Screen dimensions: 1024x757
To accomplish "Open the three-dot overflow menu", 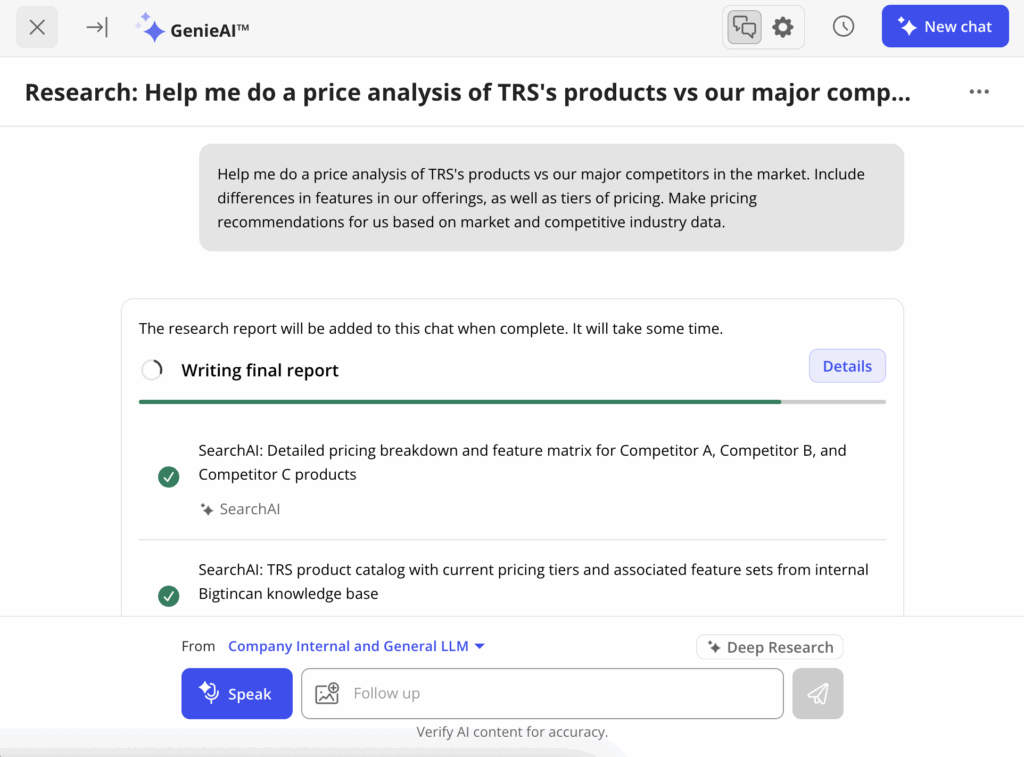I will point(979,91).
